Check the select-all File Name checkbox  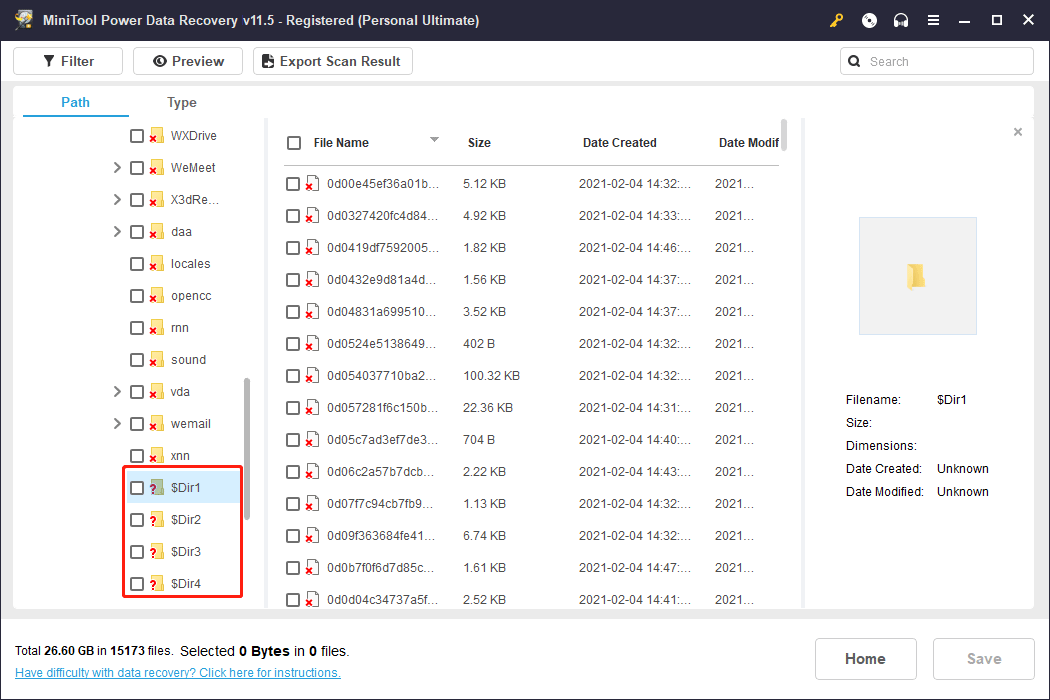[x=294, y=143]
